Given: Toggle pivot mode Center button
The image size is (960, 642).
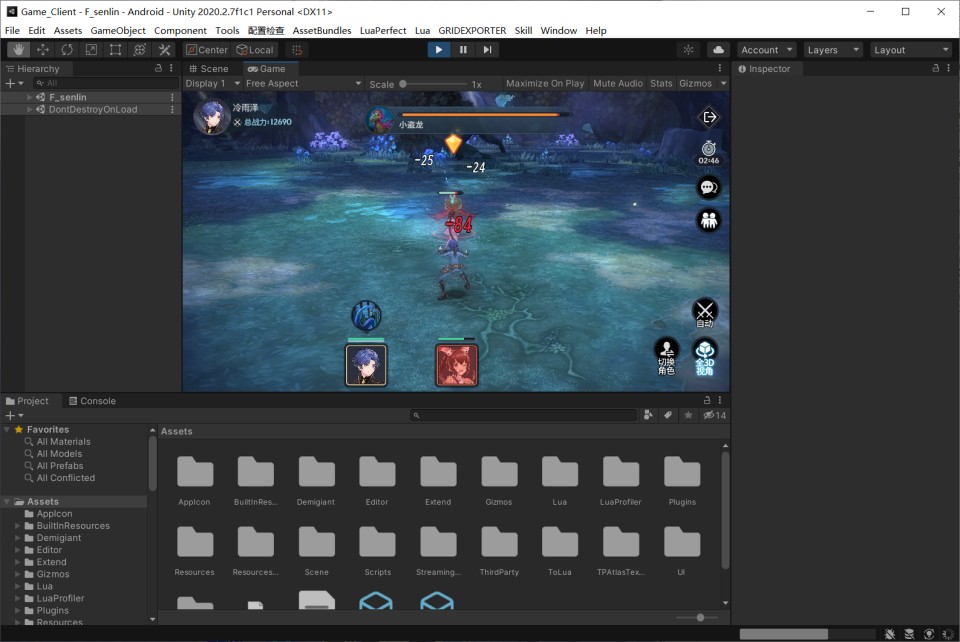Looking at the screenshot, I should (207, 50).
